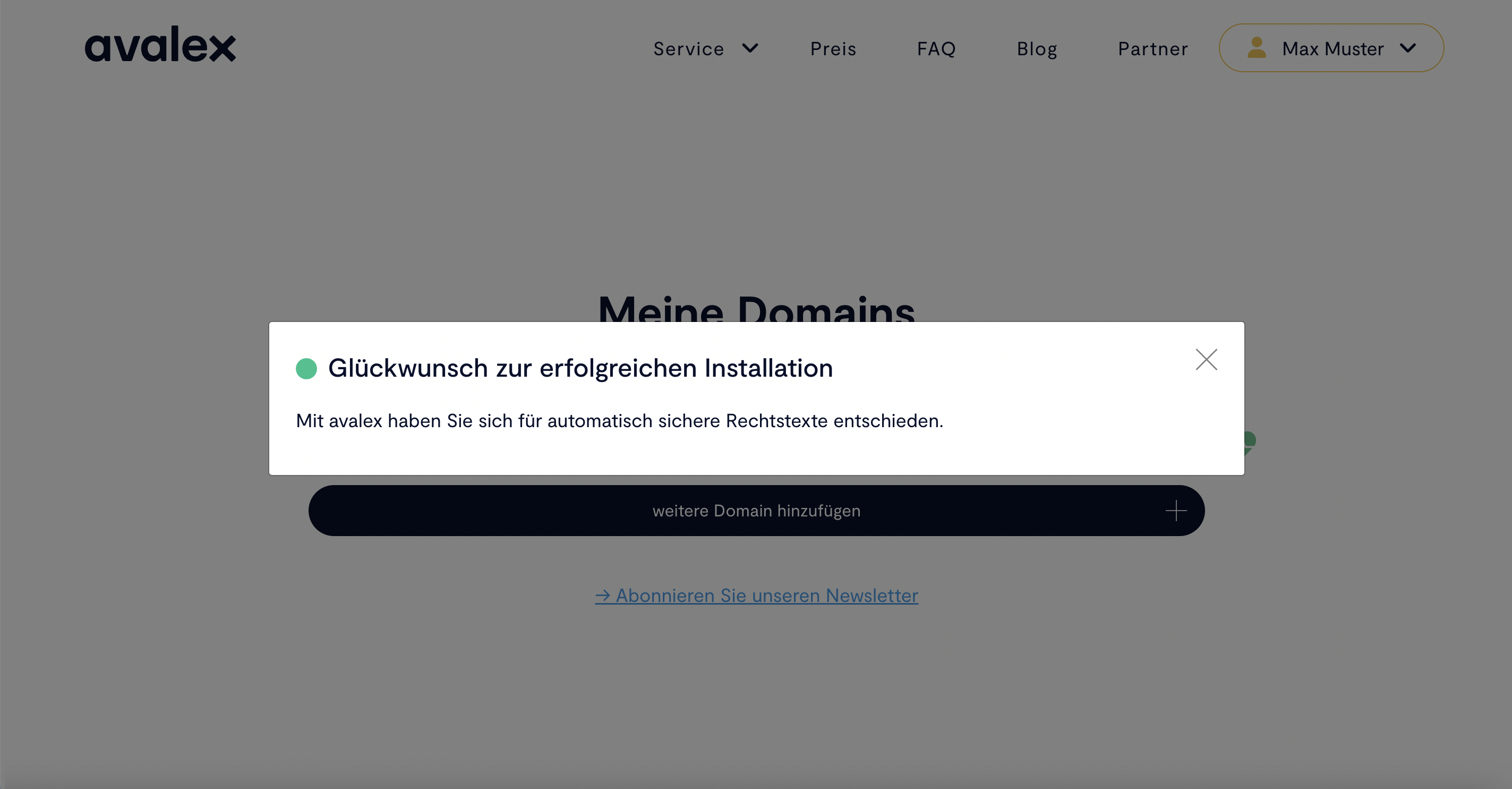This screenshot has width=1512, height=789.
Task: Click the dialog text about sichere Rechtstexte
Action: point(620,420)
